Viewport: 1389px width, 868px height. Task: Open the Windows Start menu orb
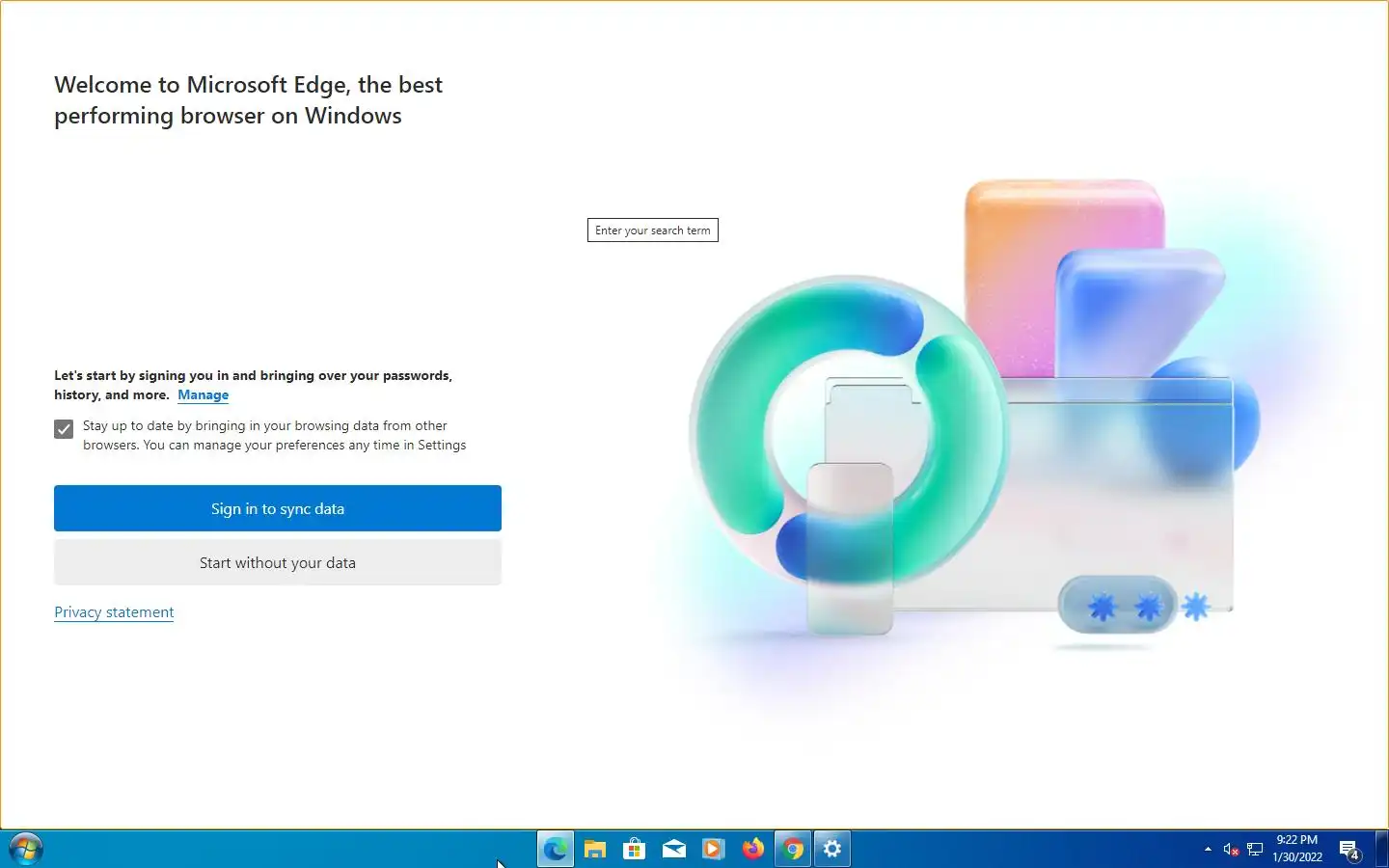(26, 849)
